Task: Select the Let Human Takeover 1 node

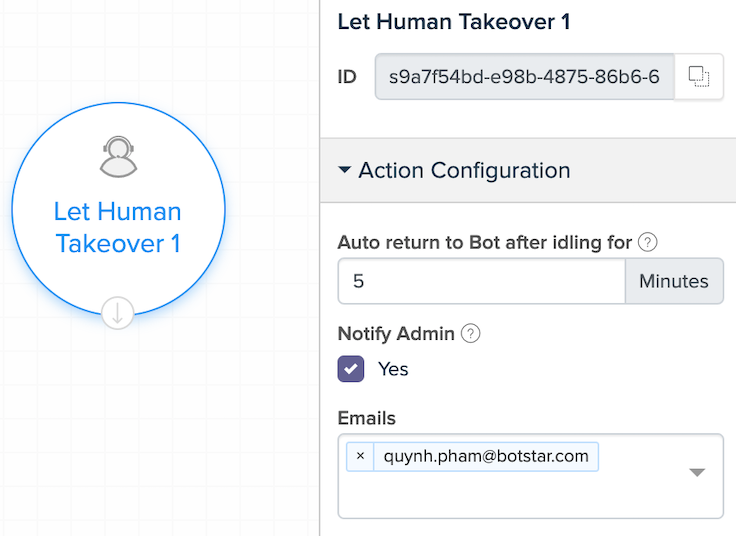Action: tap(118, 209)
